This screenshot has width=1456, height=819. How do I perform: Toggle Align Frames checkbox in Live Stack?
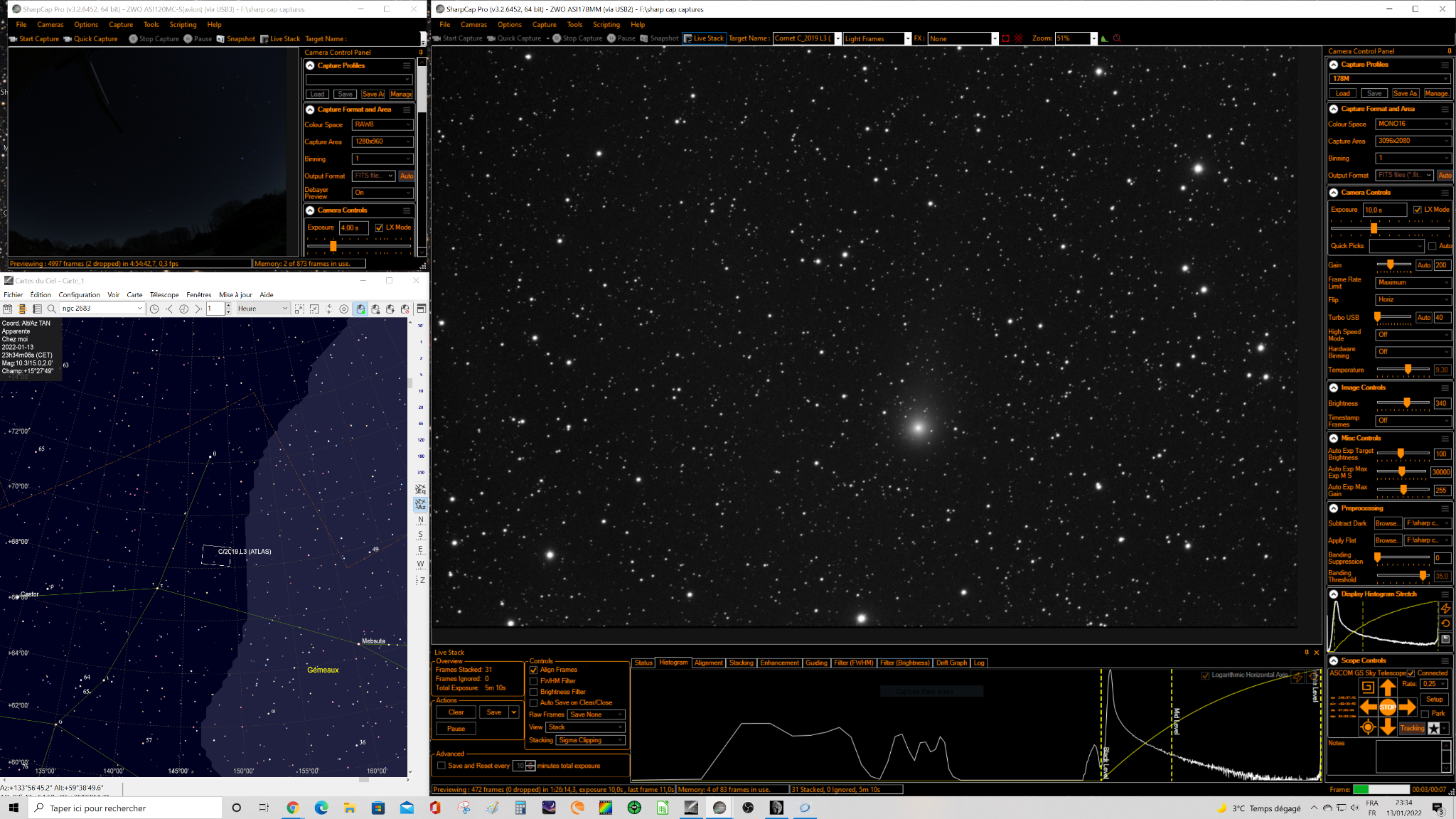pos(533,670)
